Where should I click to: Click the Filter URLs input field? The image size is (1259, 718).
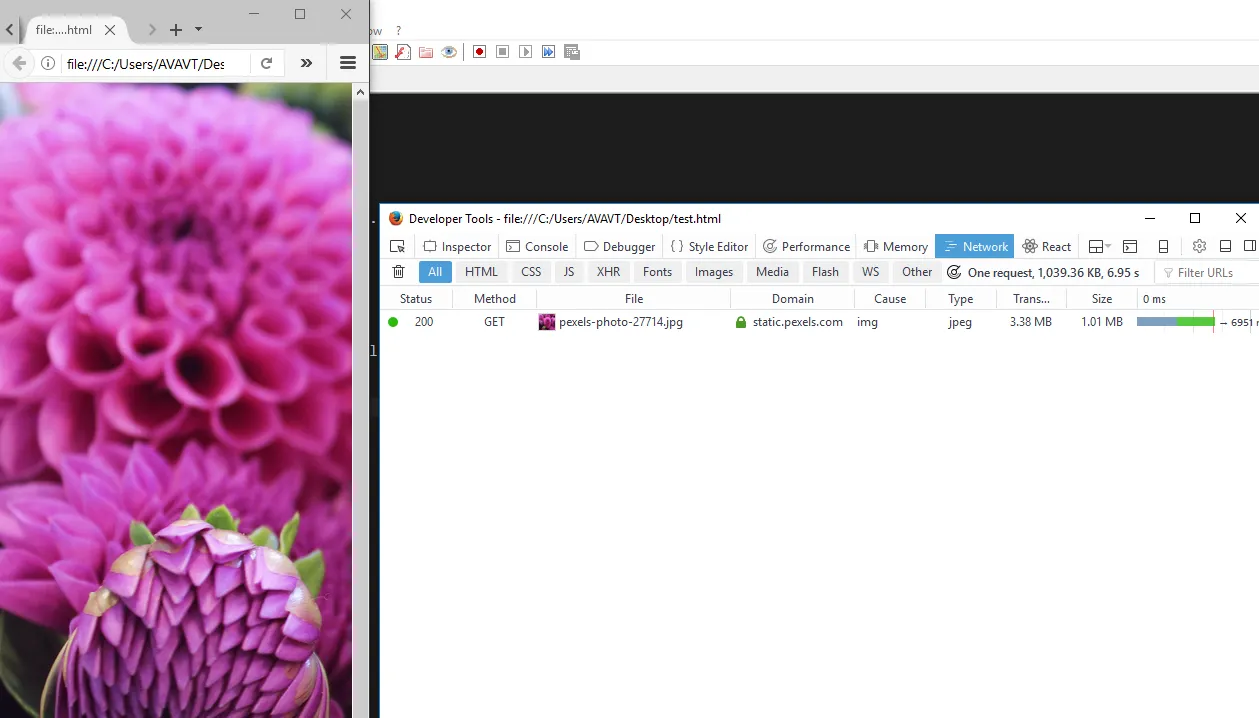[x=1208, y=272]
